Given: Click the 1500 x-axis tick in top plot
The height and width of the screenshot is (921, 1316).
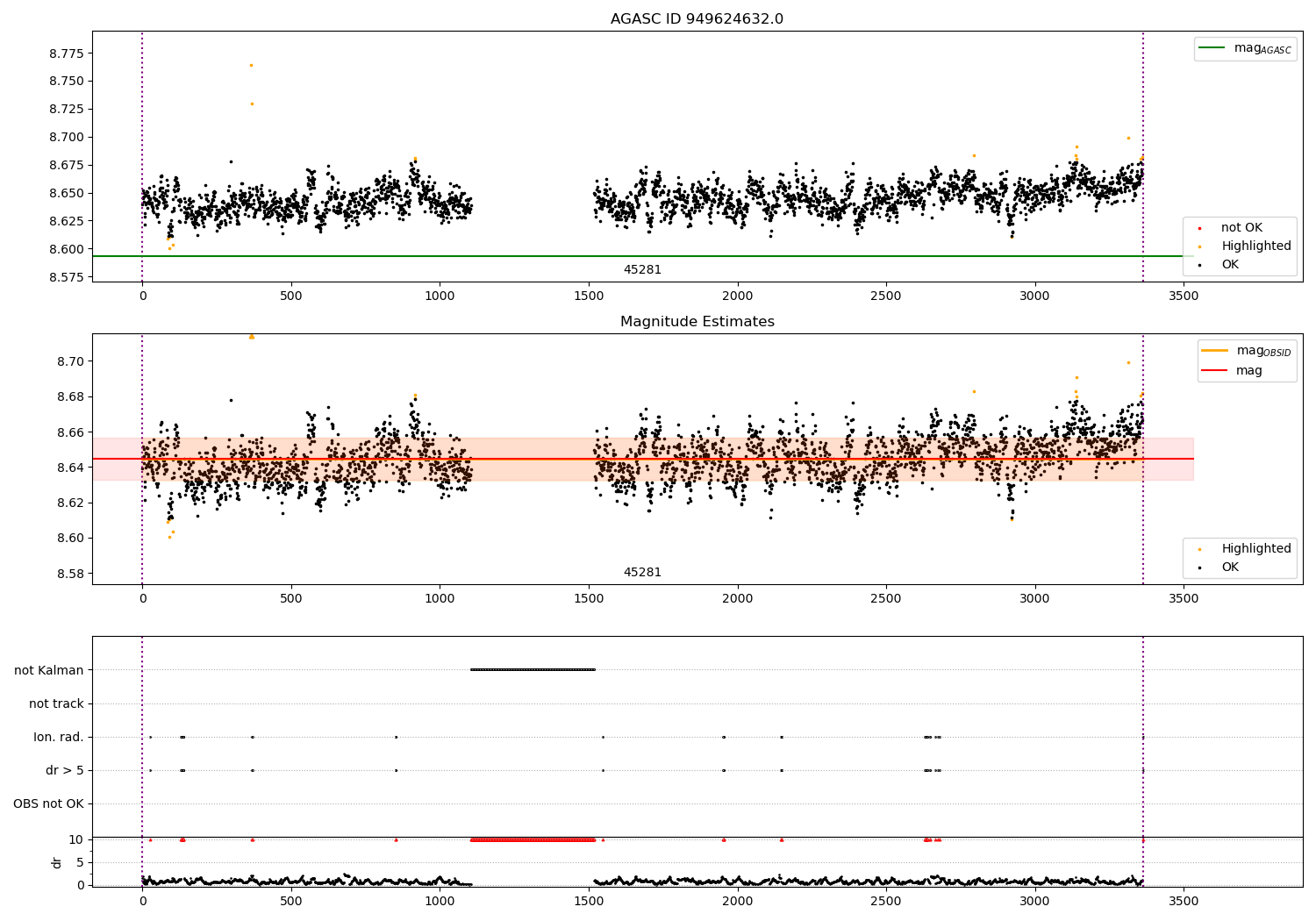Looking at the screenshot, I should (x=589, y=296).
